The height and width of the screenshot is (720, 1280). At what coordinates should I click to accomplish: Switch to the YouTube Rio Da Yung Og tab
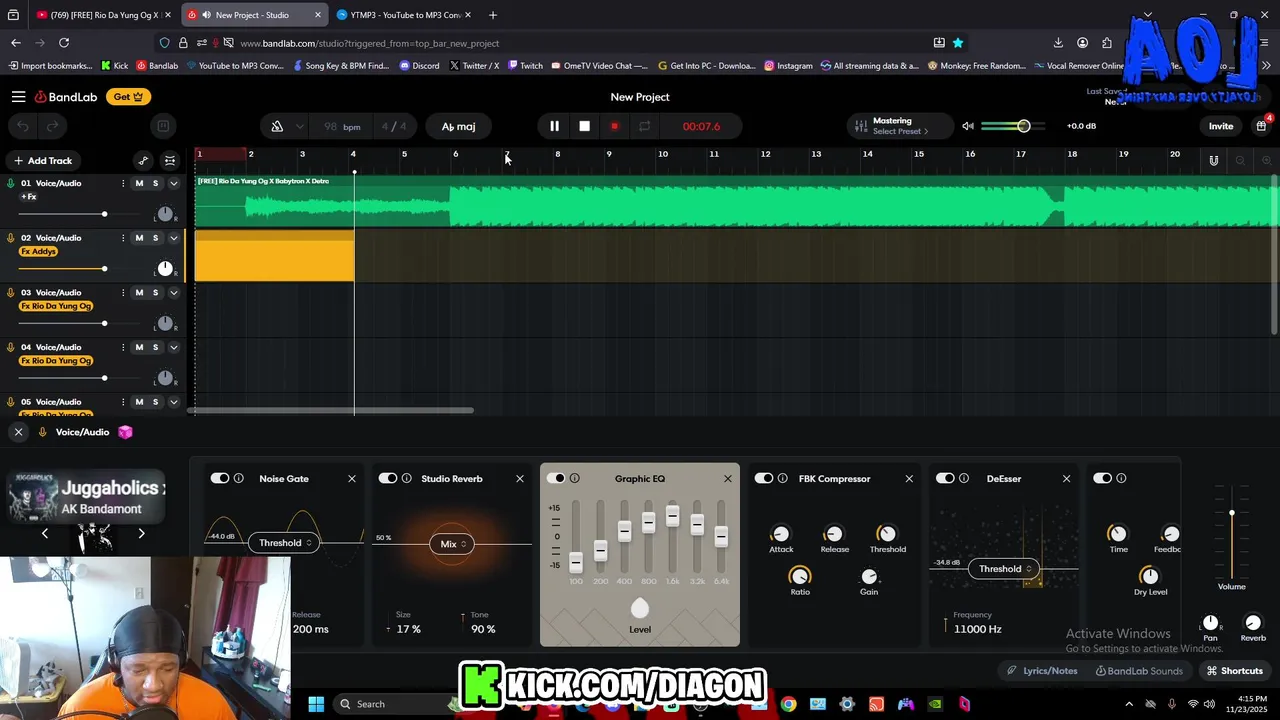pyautogui.click(x=104, y=15)
